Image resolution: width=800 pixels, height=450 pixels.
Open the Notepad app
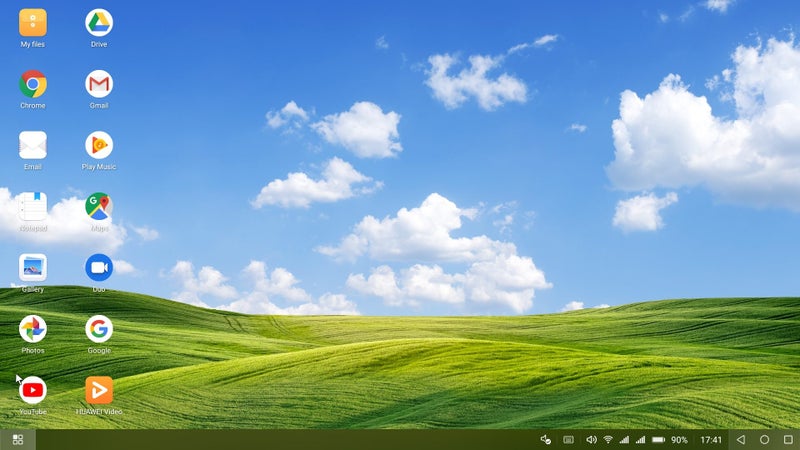pos(33,207)
